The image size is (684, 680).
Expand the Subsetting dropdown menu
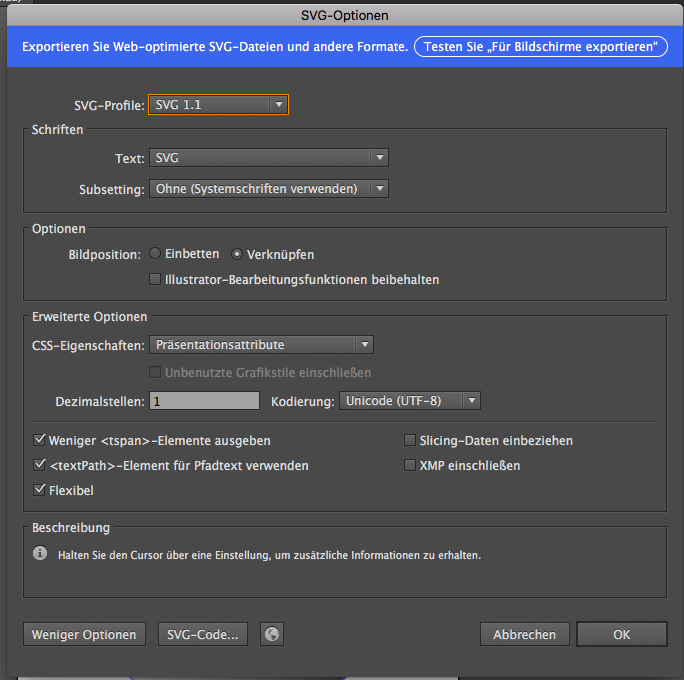pyautogui.click(x=268, y=189)
